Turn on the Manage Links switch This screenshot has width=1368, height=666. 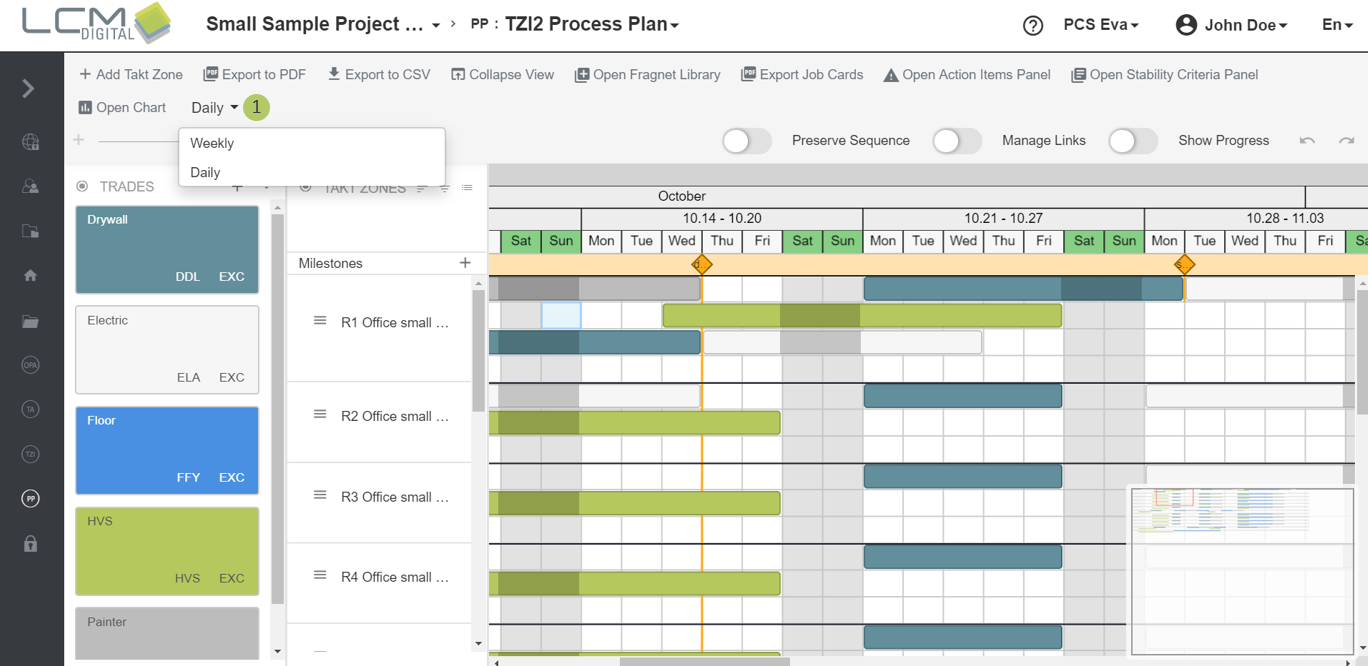(956, 141)
